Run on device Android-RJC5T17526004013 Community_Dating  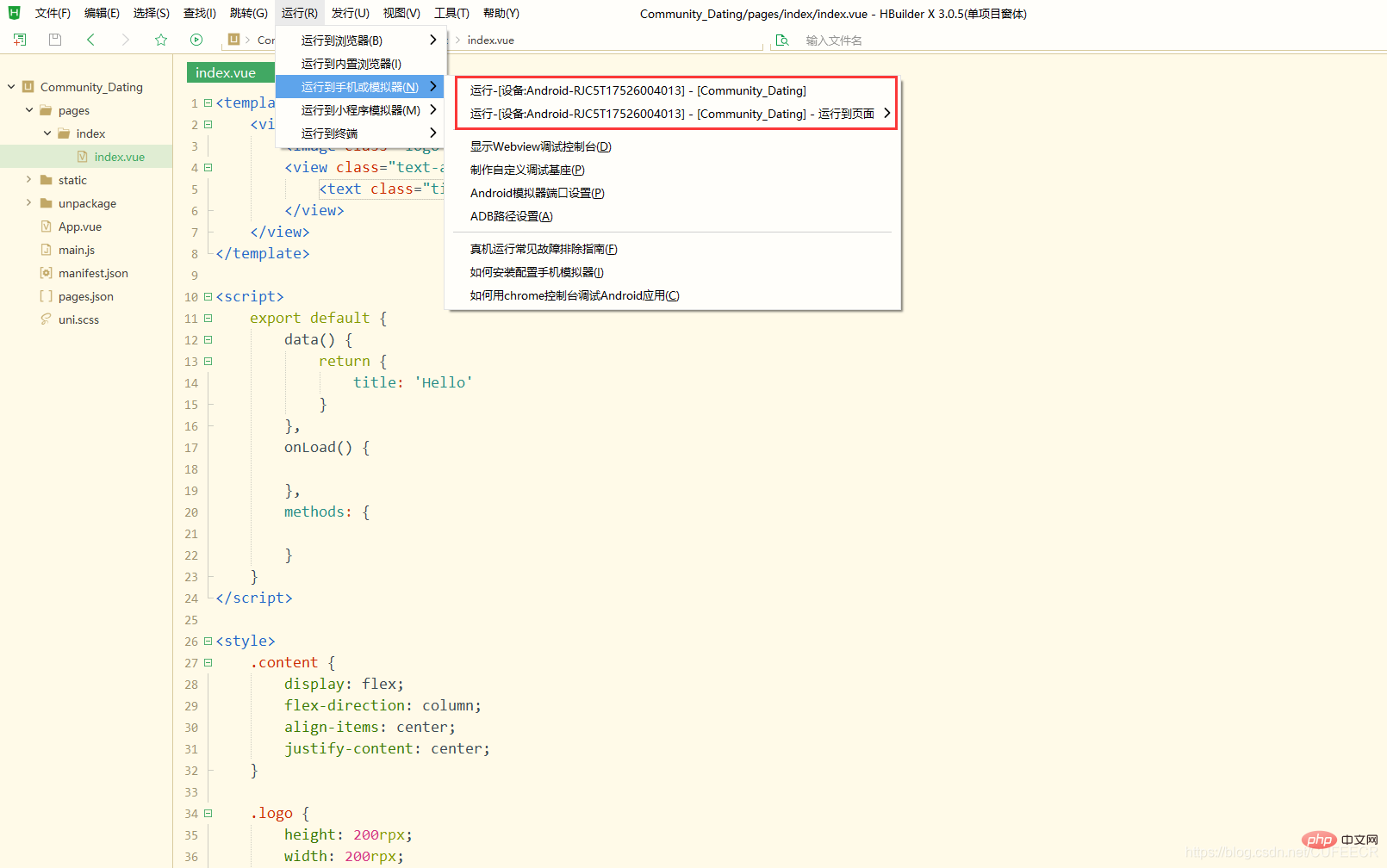(638, 90)
